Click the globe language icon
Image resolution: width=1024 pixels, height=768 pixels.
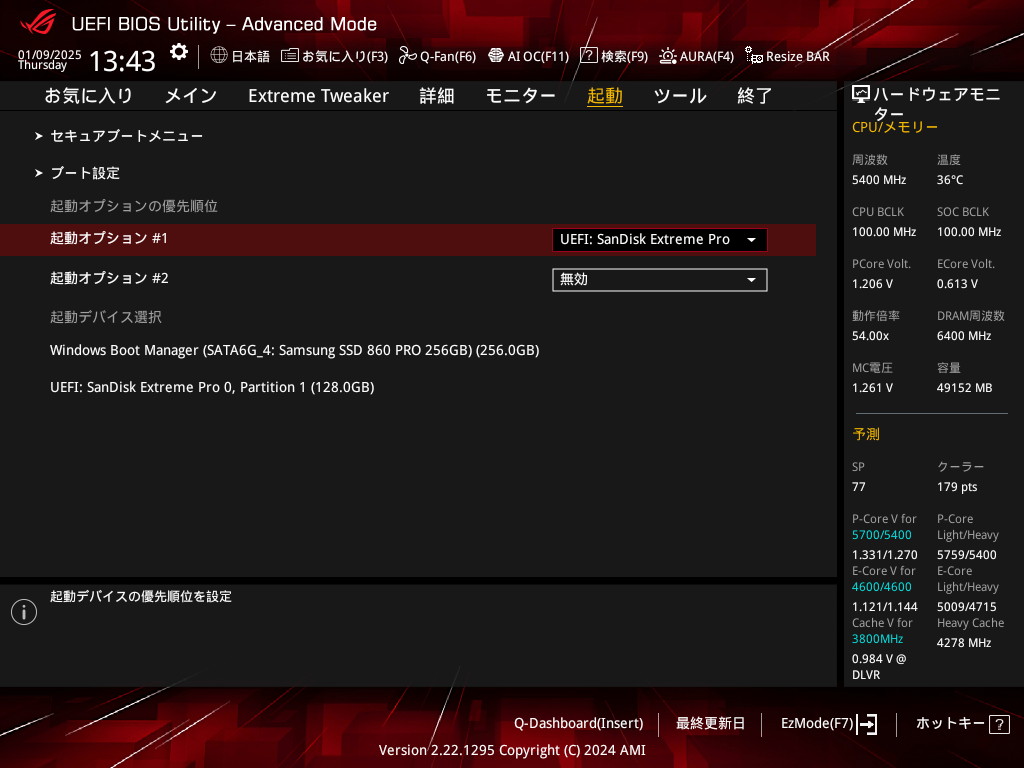[219, 56]
